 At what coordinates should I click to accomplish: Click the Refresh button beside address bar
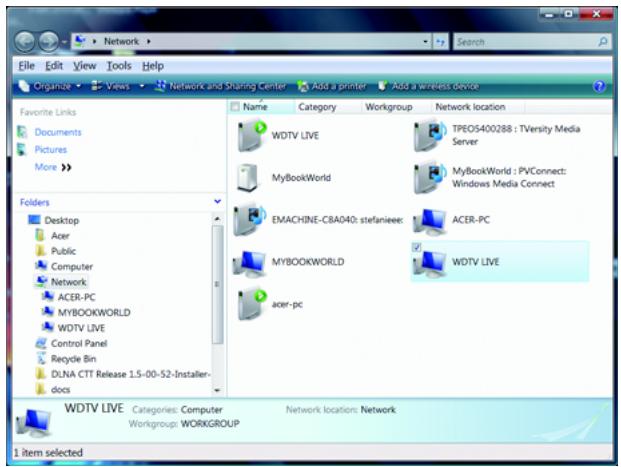440,41
